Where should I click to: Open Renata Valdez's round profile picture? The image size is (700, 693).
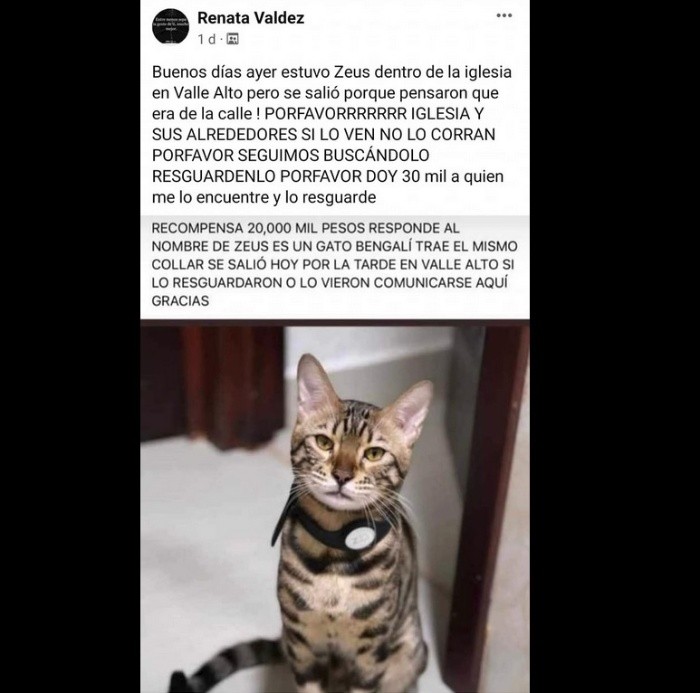coord(170,26)
